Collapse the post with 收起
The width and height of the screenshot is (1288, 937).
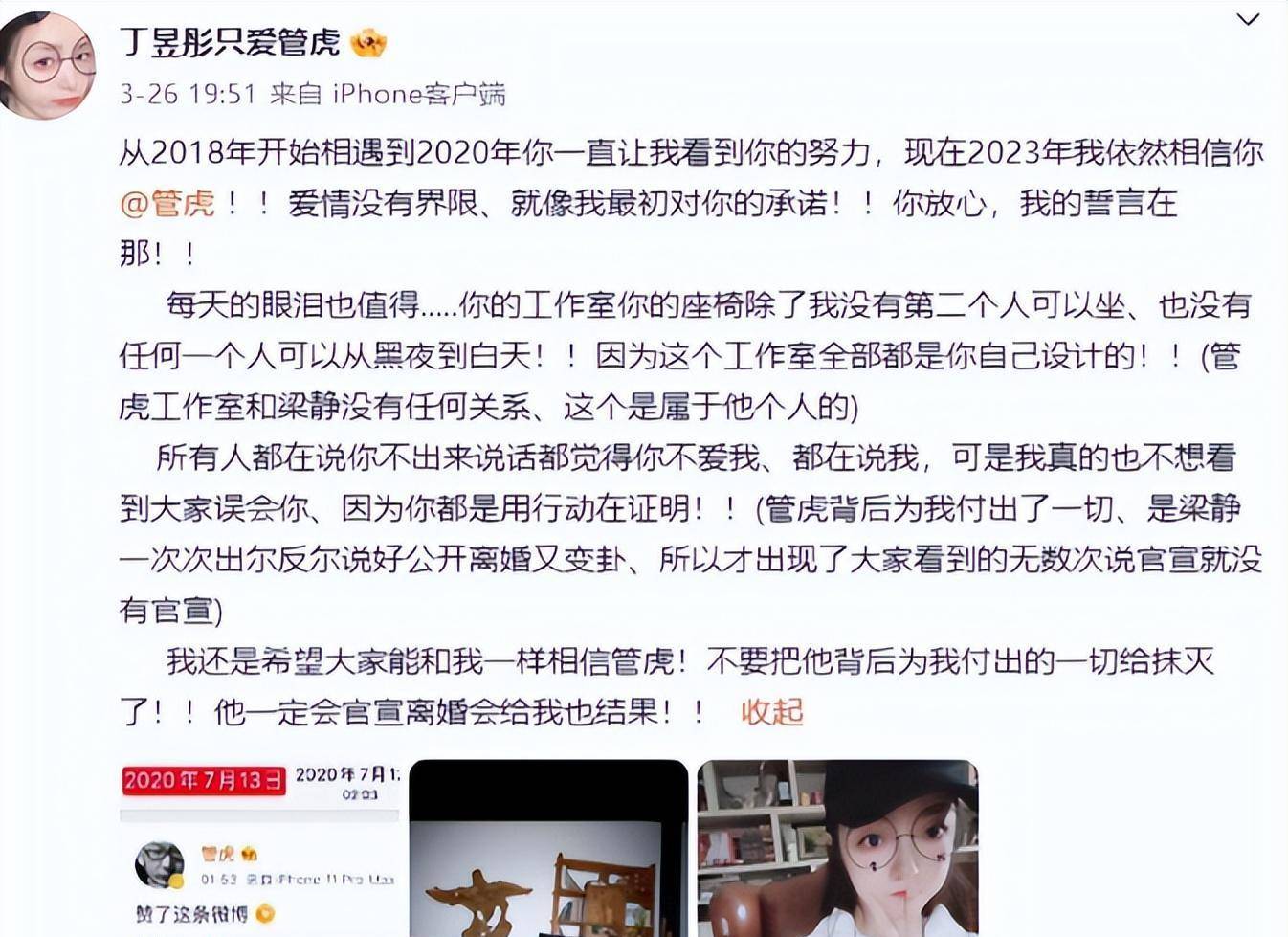(x=771, y=711)
